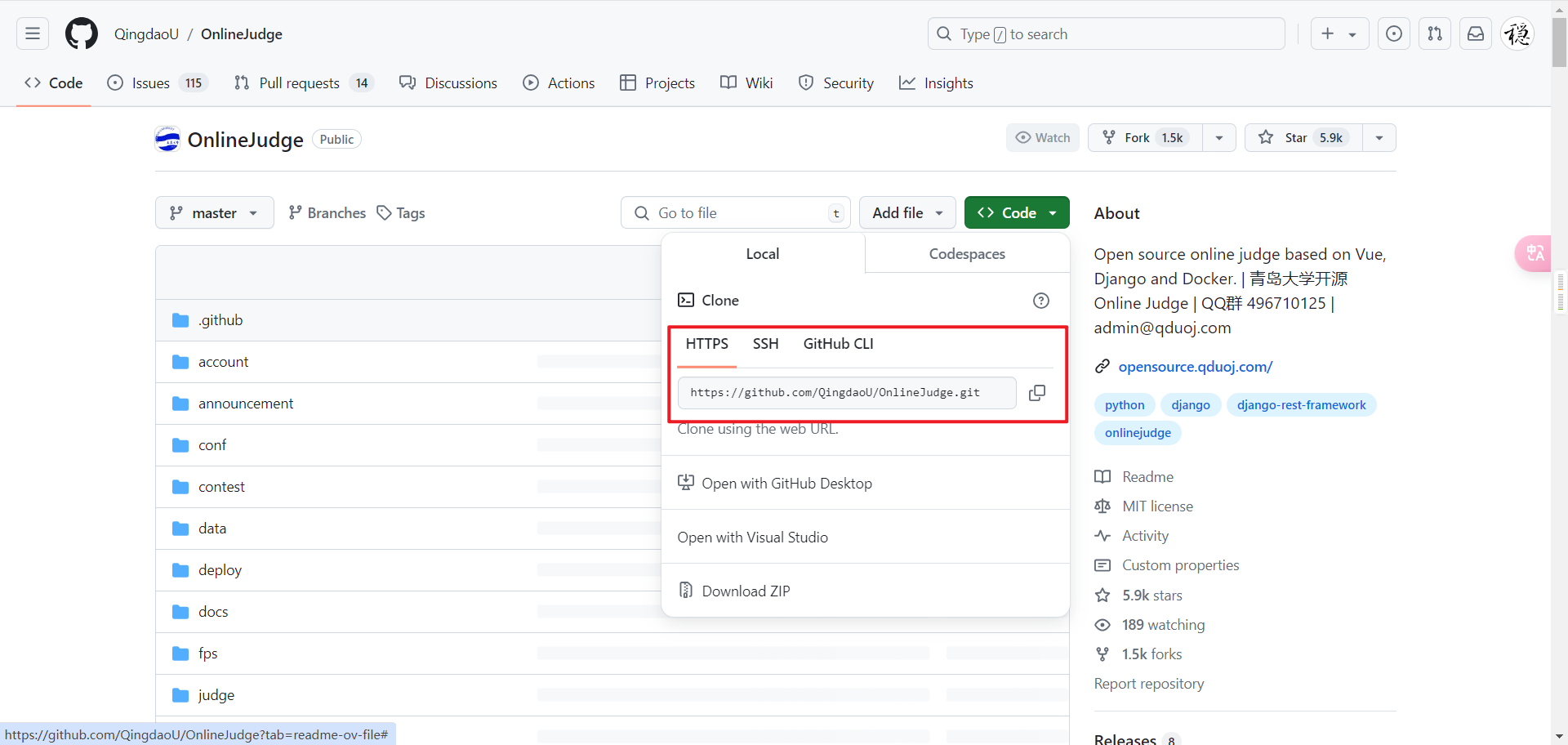
Task: Click the django-rest-framework topic tag
Action: [1301, 405]
